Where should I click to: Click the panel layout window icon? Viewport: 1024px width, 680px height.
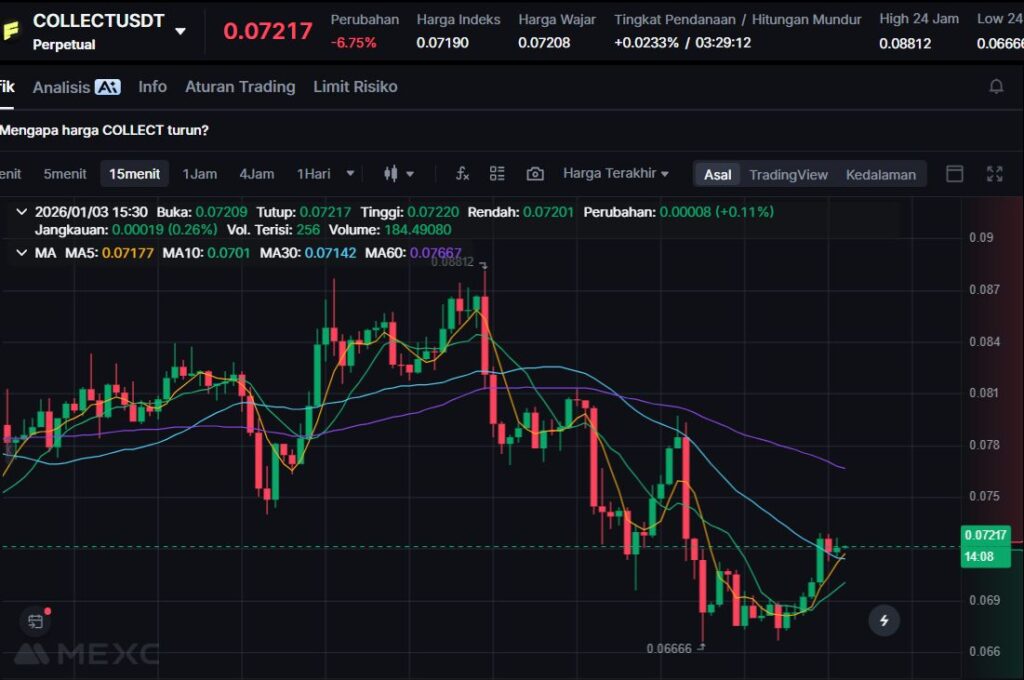(955, 174)
